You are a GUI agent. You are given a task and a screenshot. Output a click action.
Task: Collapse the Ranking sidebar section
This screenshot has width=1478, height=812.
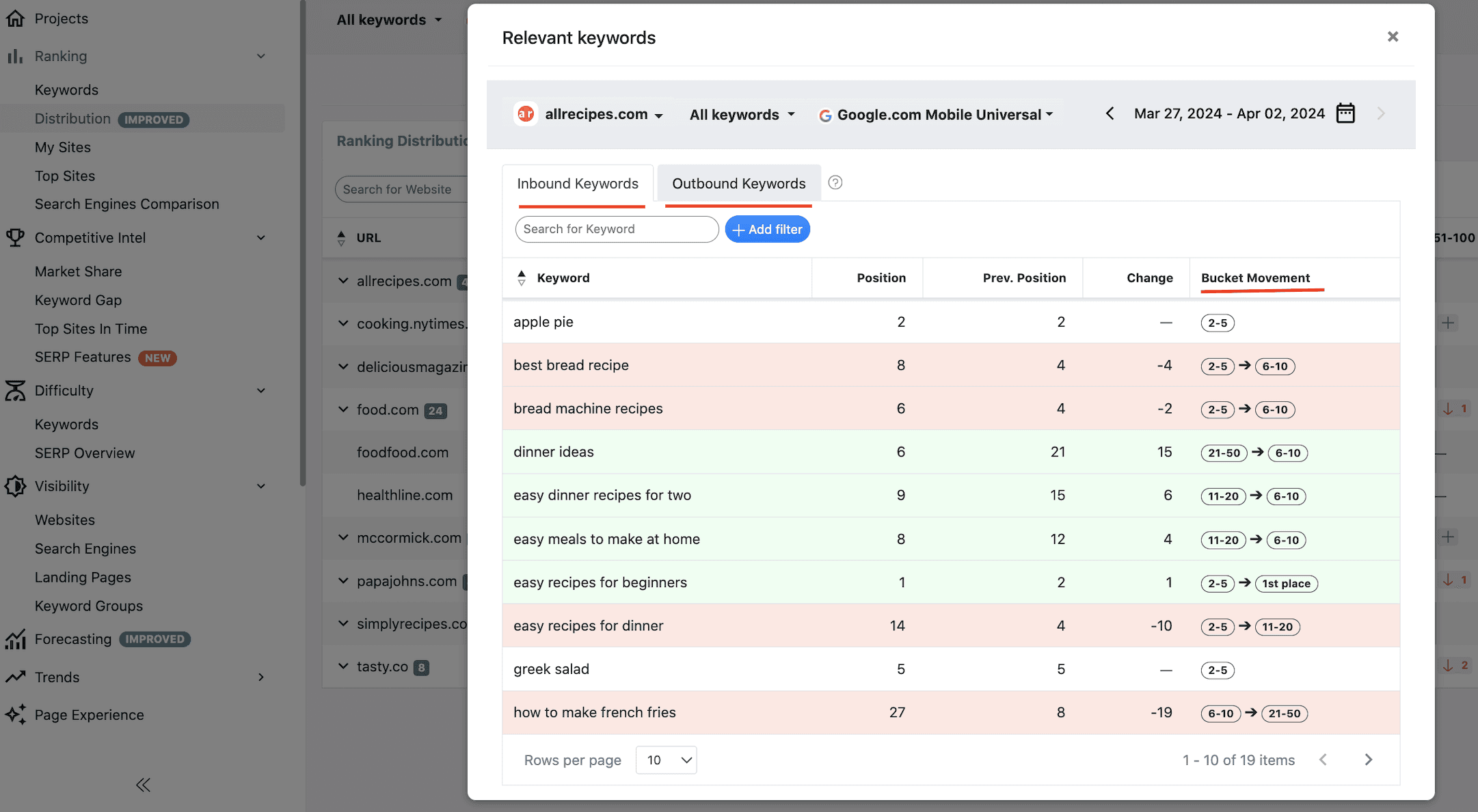point(260,56)
